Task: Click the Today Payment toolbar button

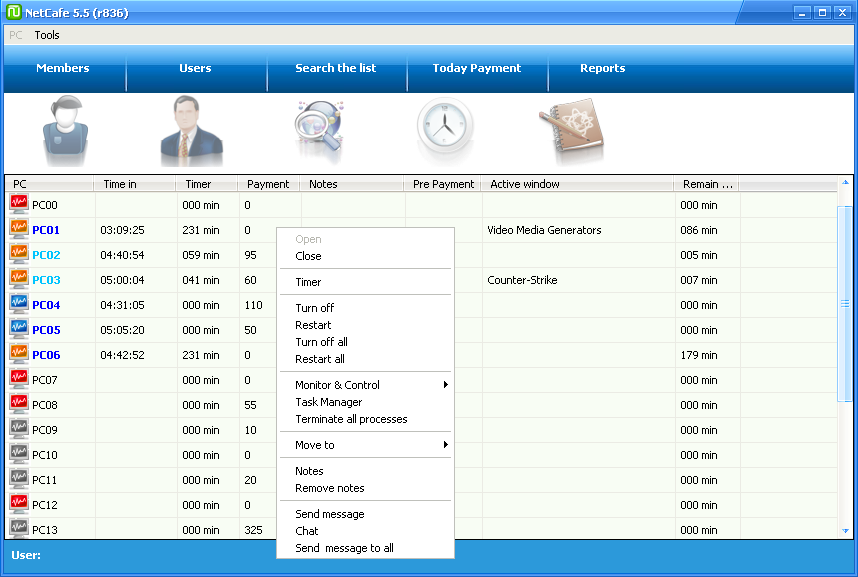Action: [x=476, y=68]
